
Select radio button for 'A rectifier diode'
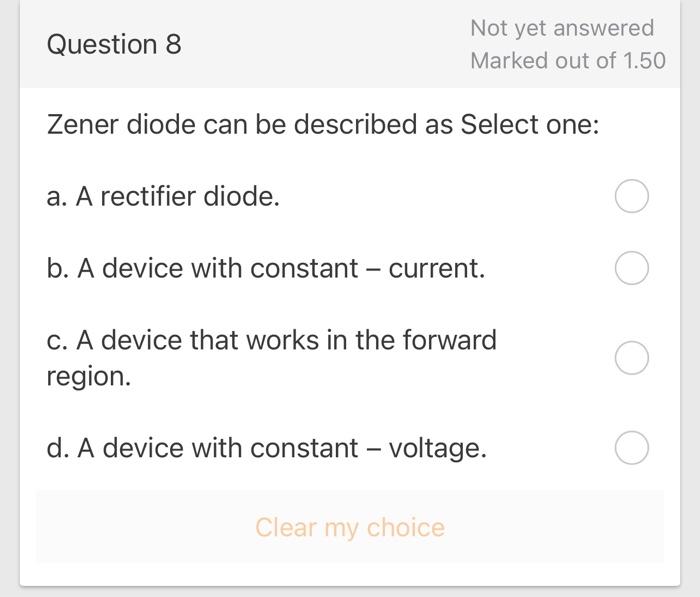tap(631, 197)
